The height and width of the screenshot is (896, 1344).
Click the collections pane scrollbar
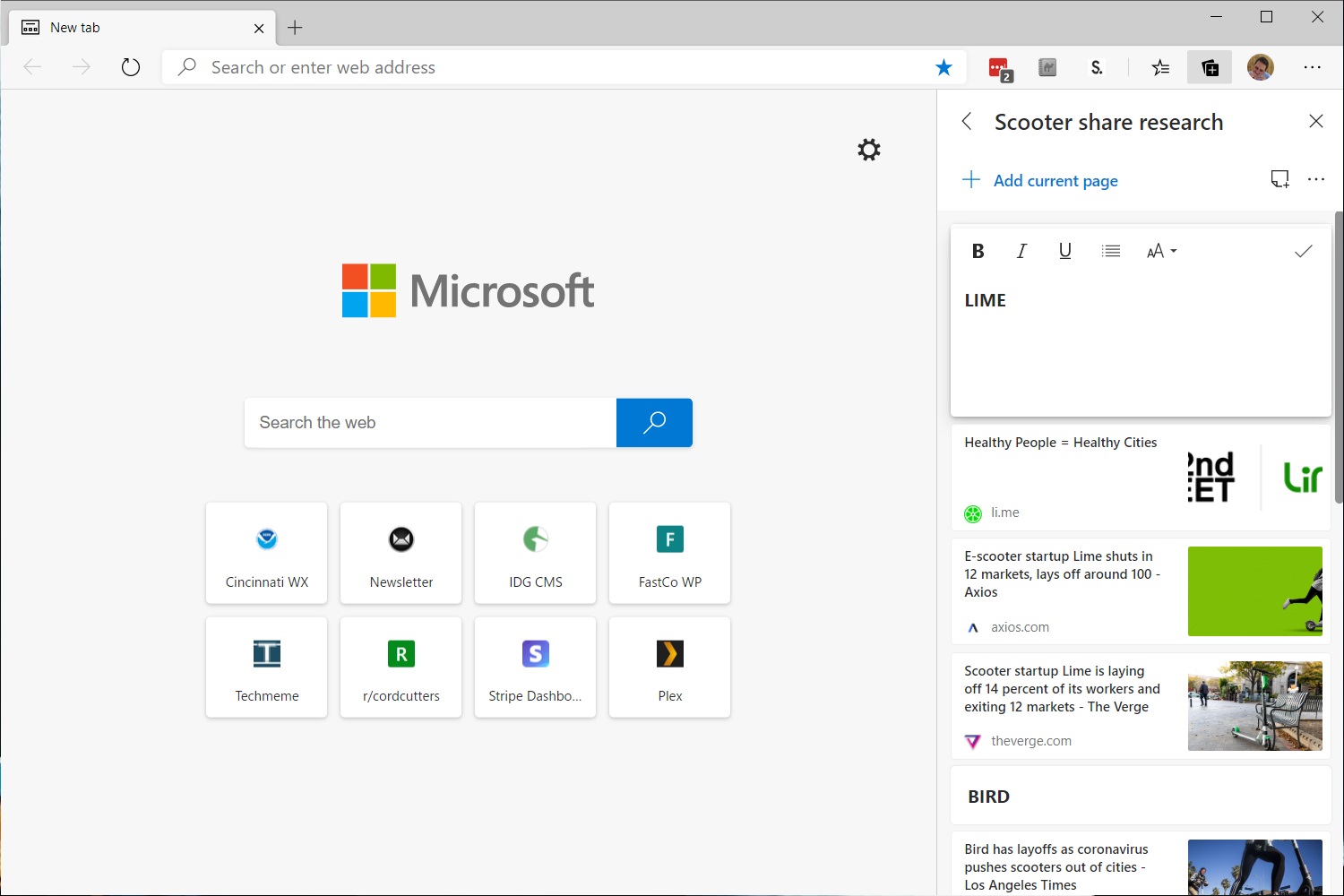1339,357
